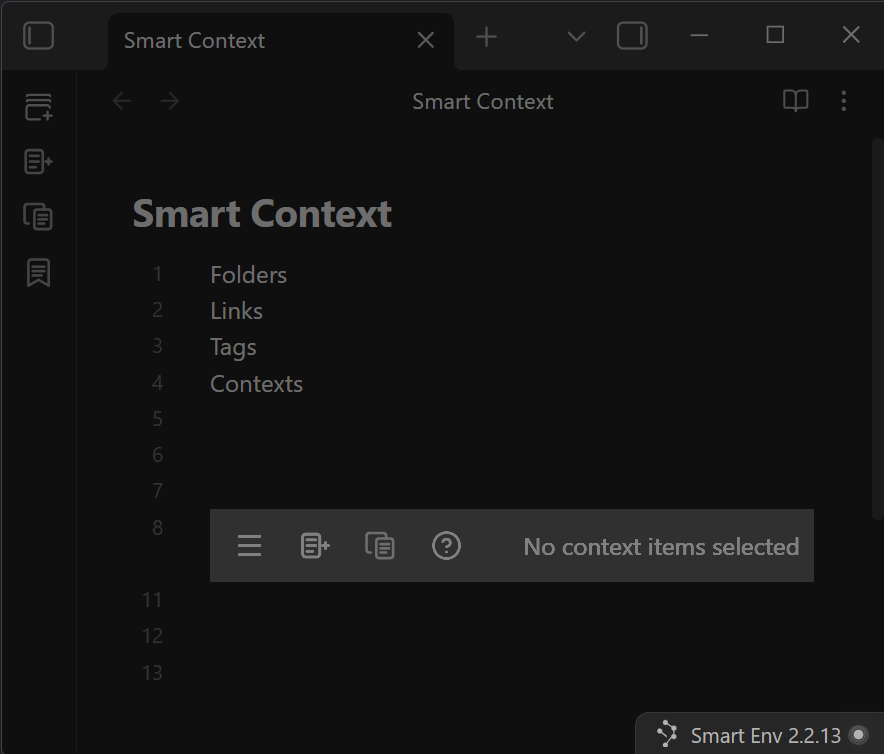884x754 pixels.
Task: Close the Smart Context tab
Action: [425, 40]
